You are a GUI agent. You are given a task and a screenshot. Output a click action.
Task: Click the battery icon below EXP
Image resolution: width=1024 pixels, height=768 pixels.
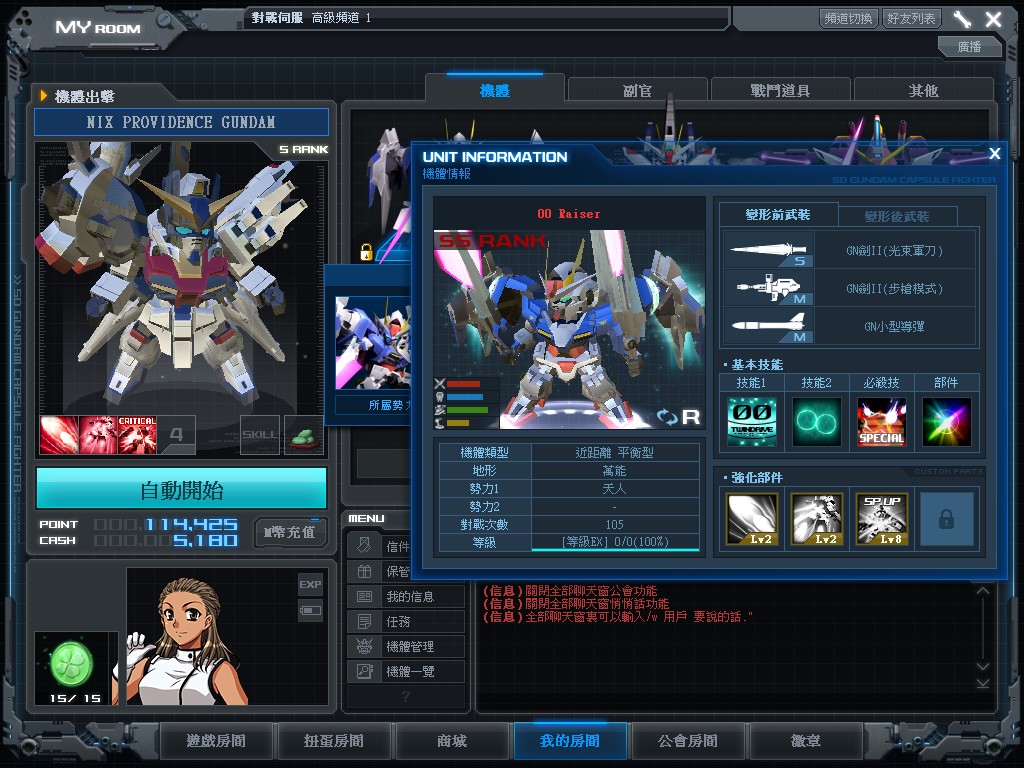pyautogui.click(x=310, y=611)
